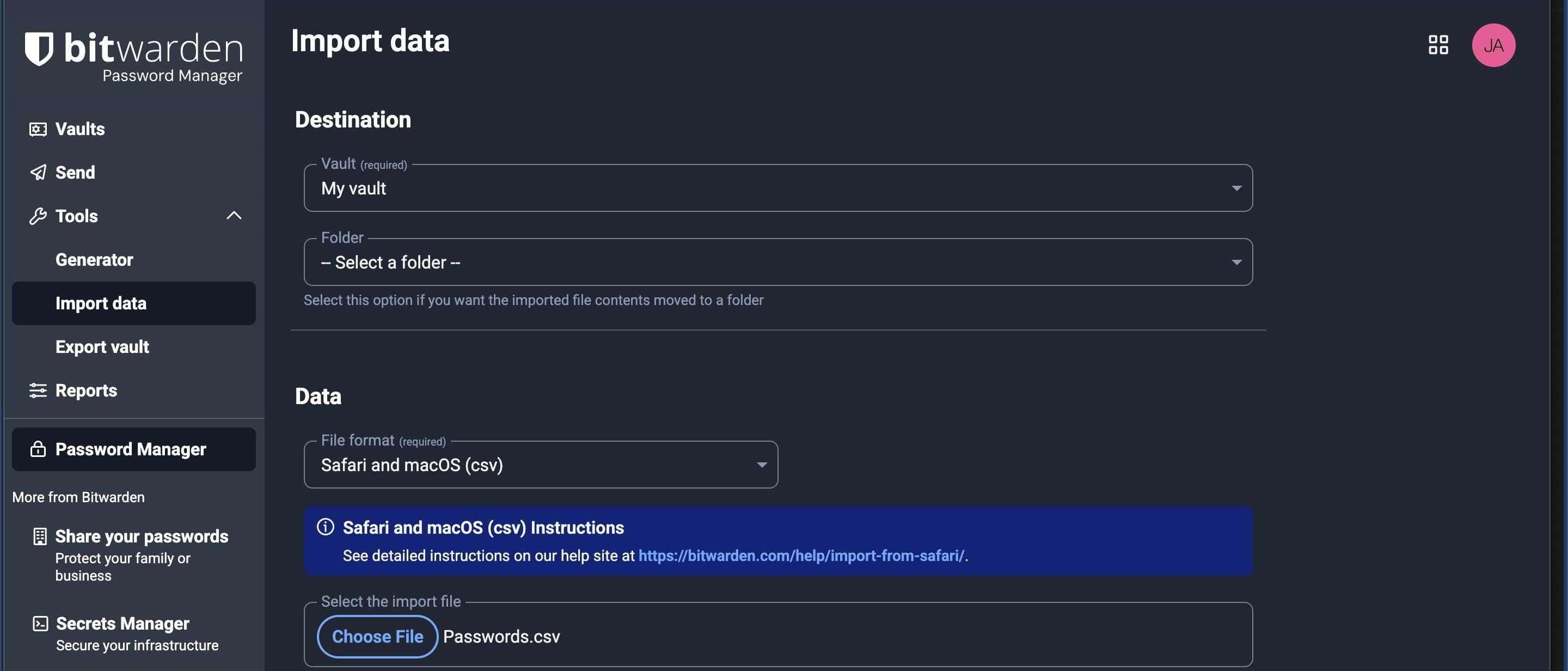Collapse the Tools section chevron

coord(234,216)
